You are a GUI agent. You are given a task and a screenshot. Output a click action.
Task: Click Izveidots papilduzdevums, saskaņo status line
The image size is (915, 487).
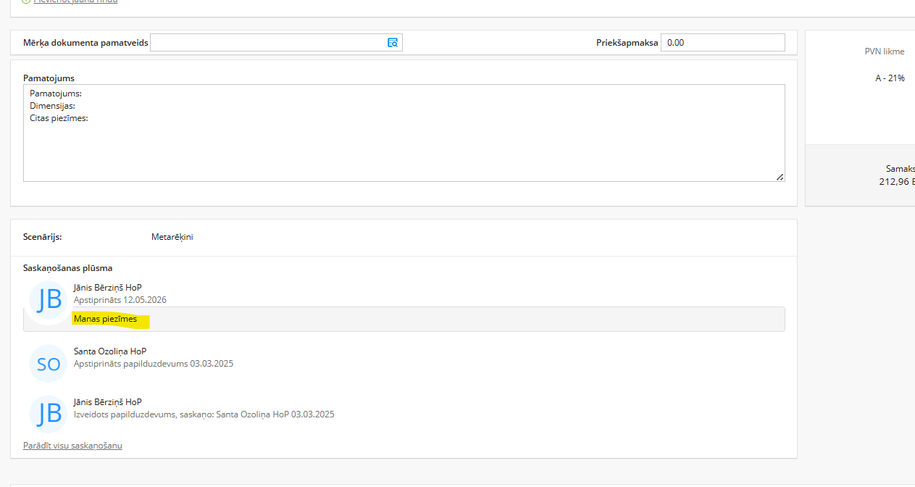204,414
